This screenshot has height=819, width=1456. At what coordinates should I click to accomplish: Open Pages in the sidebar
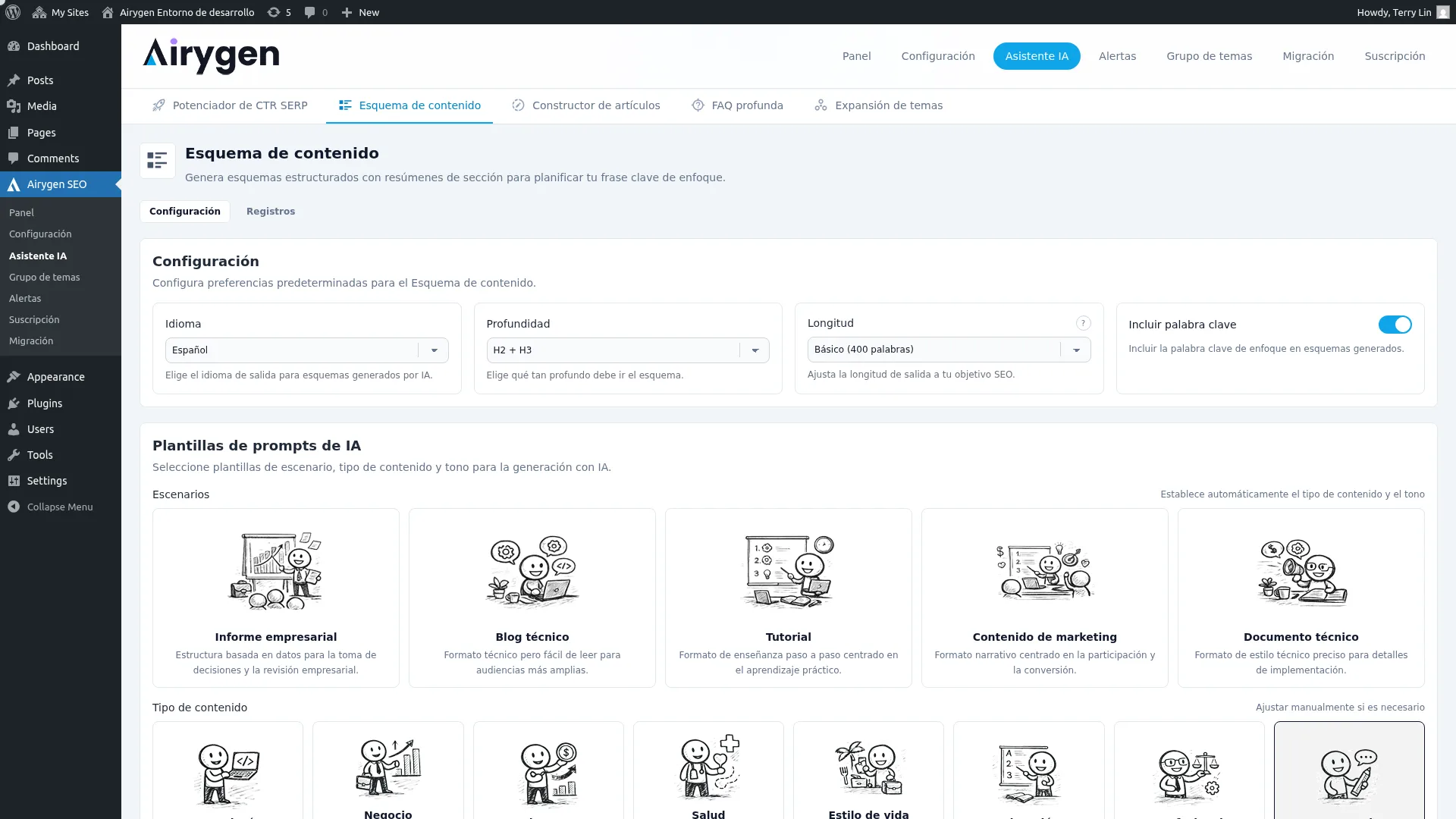point(61,133)
